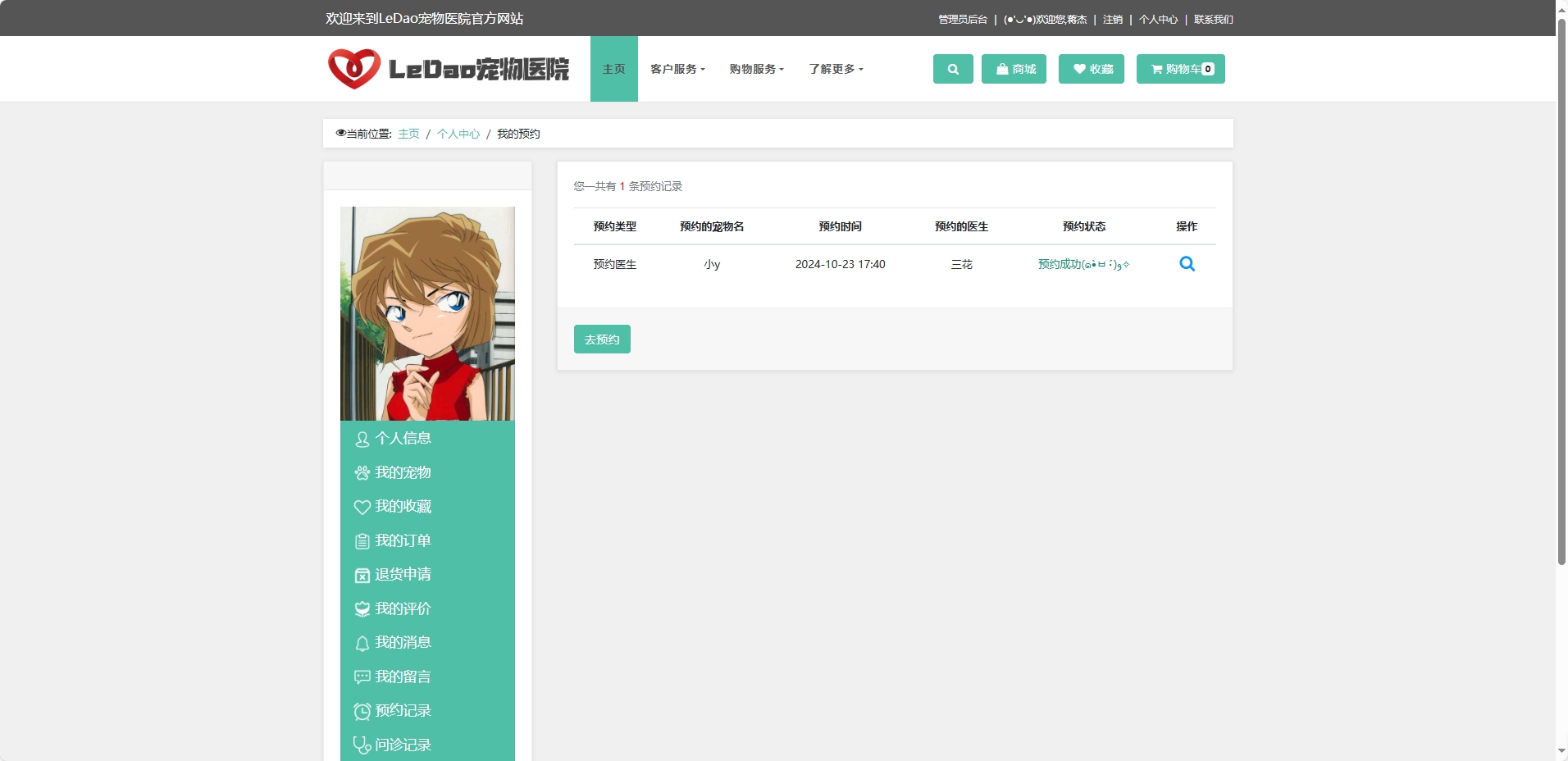Expand the 了解更多 dropdown menu

pyautogui.click(x=835, y=69)
